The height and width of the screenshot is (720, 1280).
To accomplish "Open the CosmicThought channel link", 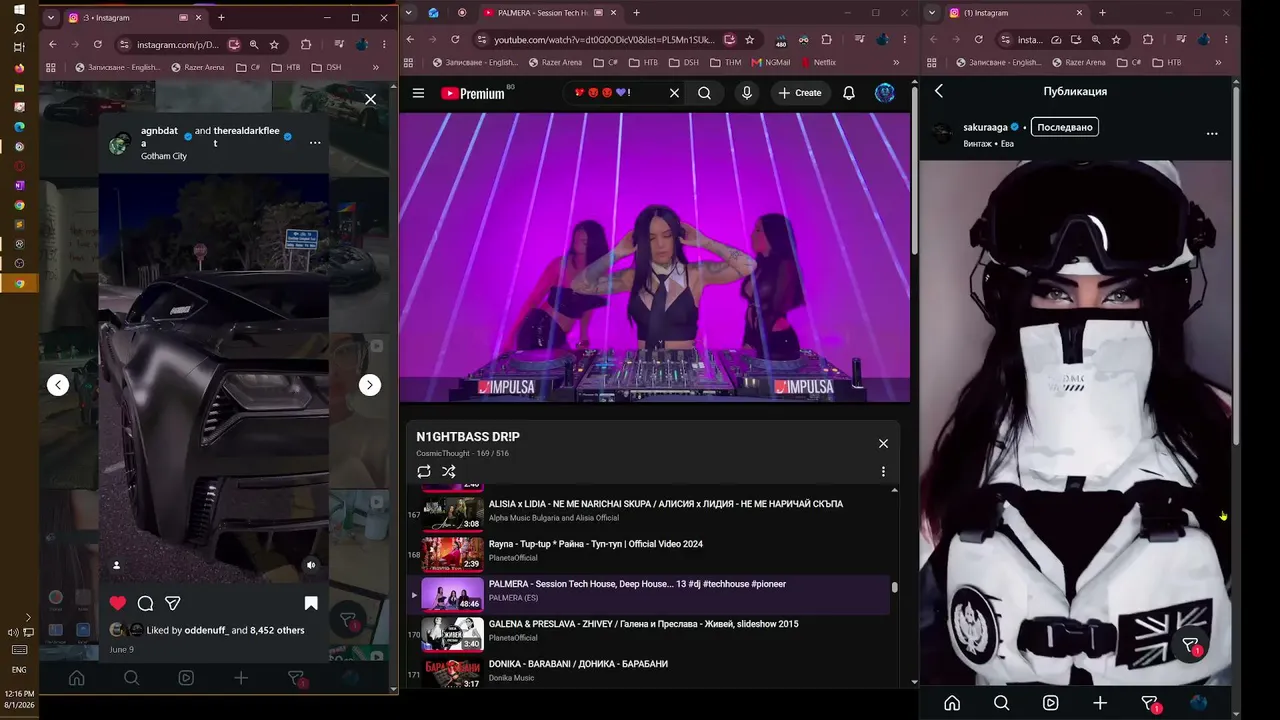I will point(444,453).
